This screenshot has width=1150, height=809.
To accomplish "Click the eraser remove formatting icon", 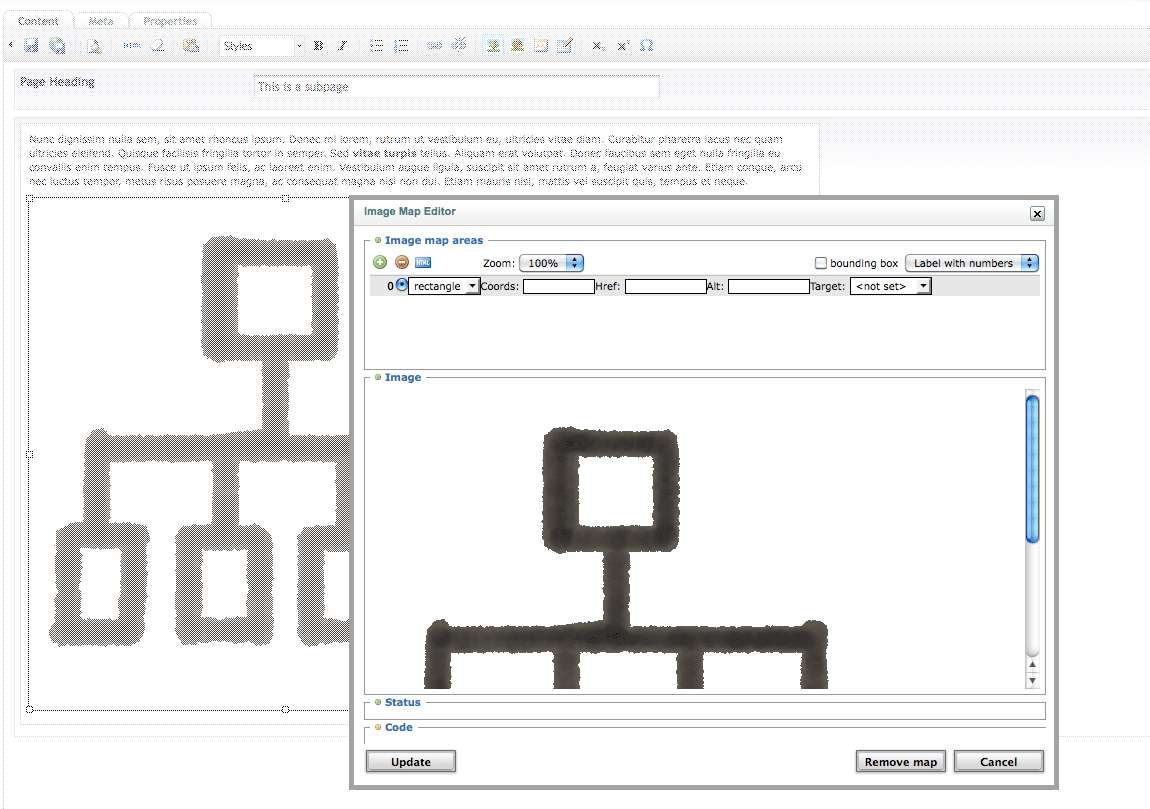I will [x=158, y=45].
